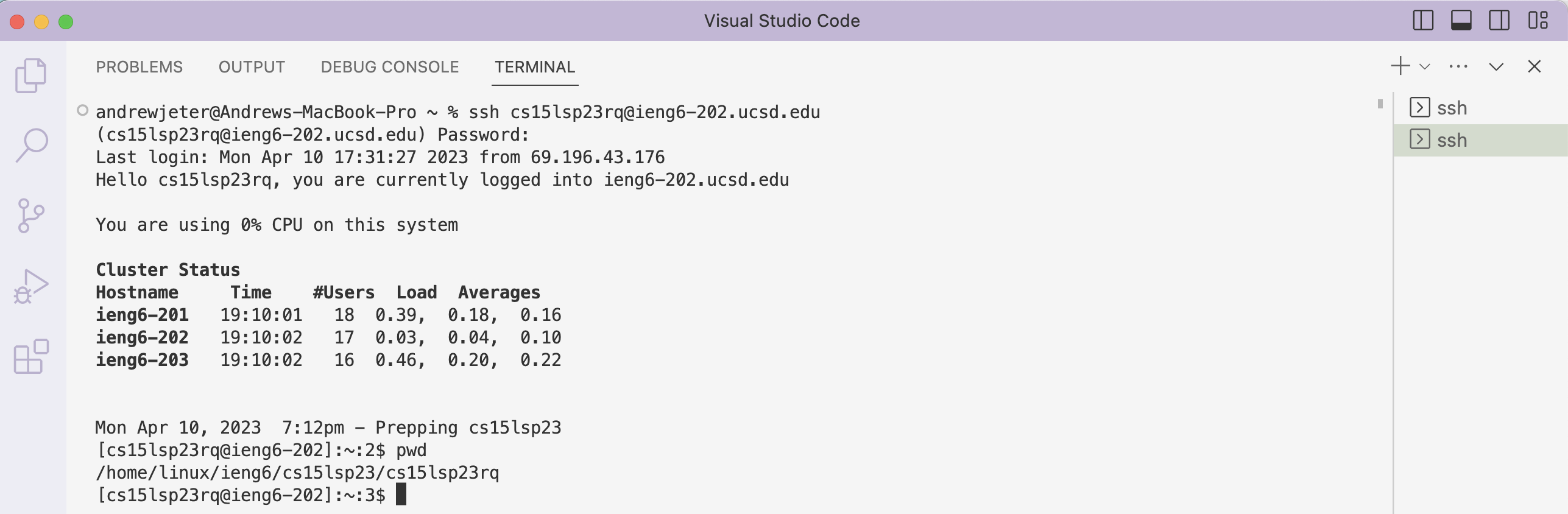
Task: Close the terminal panel with X
Action: point(1534,66)
